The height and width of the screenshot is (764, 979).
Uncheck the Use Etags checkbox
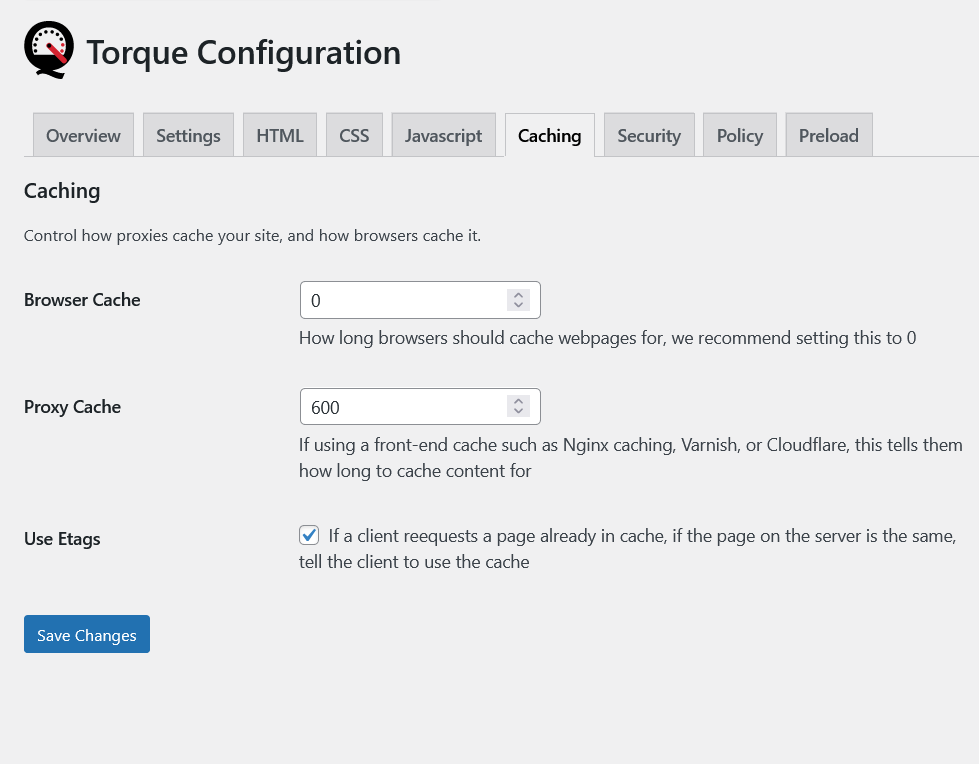pyautogui.click(x=309, y=536)
